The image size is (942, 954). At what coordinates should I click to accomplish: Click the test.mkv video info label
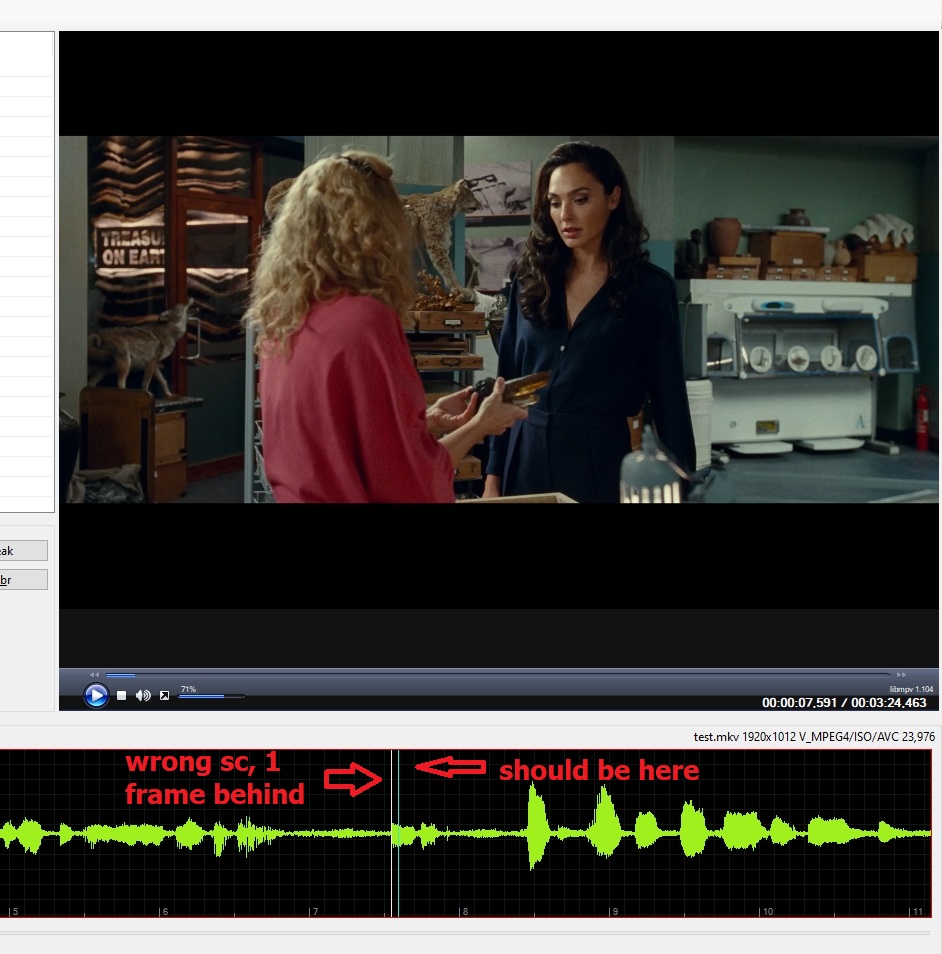814,737
